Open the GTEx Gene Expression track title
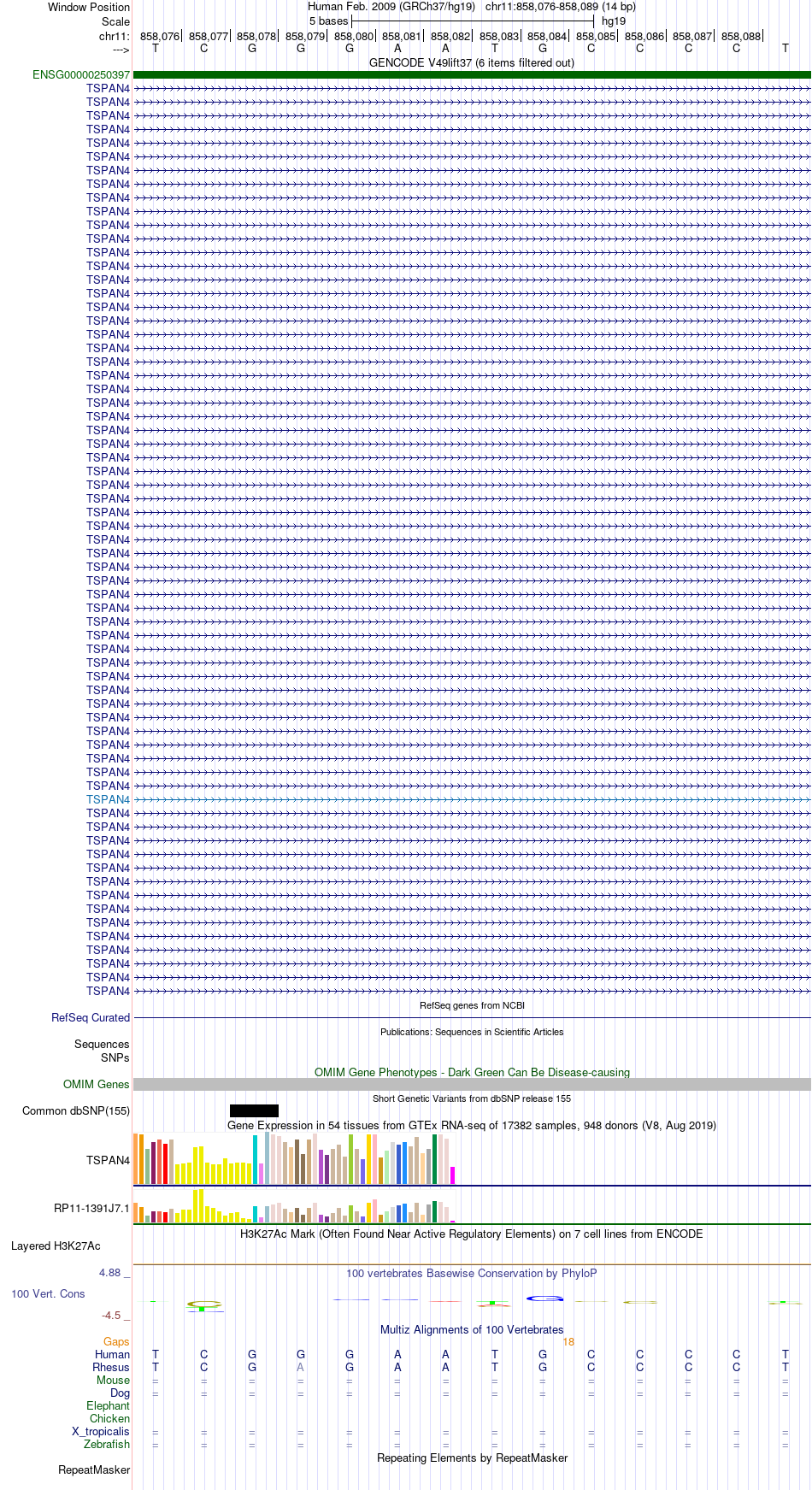 point(472,1125)
